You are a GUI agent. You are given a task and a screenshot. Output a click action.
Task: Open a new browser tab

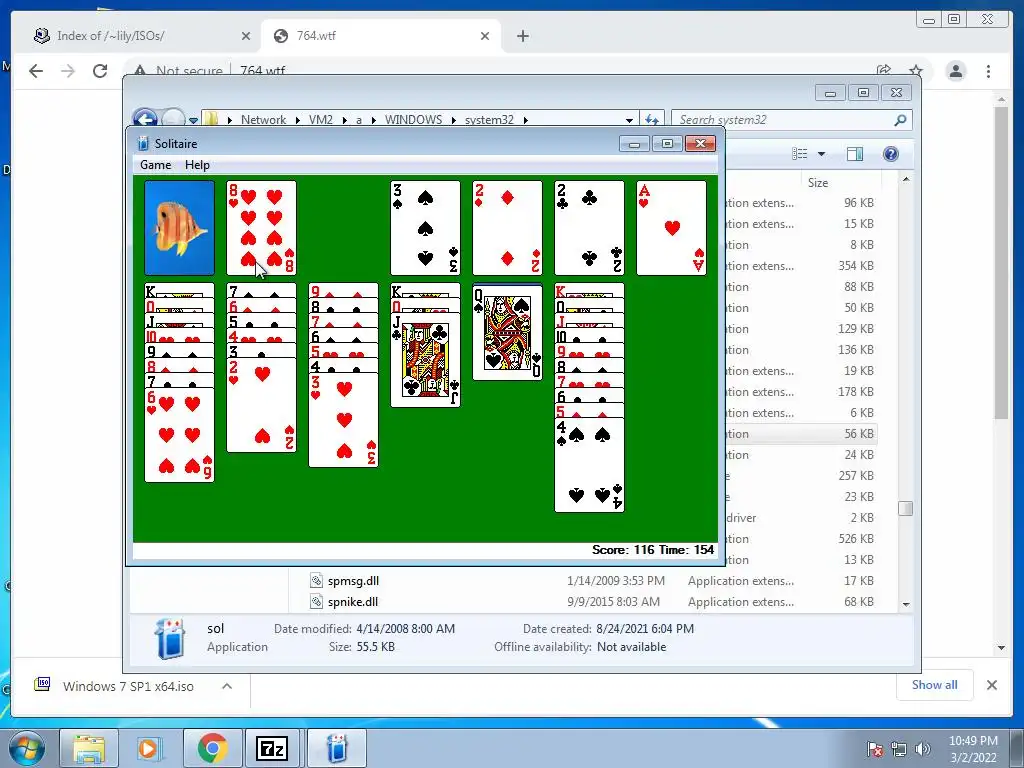coord(522,36)
